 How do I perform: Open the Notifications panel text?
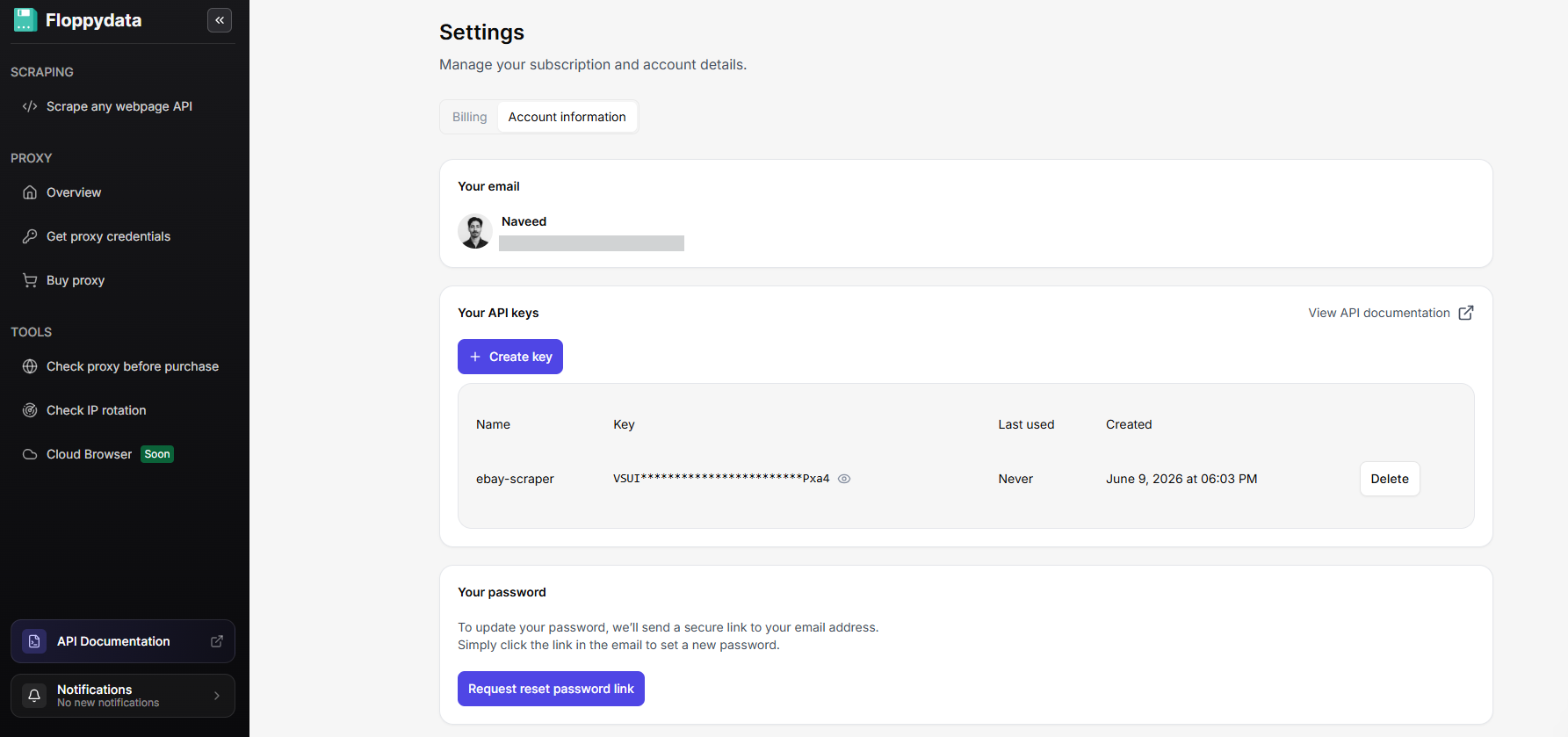point(108,696)
